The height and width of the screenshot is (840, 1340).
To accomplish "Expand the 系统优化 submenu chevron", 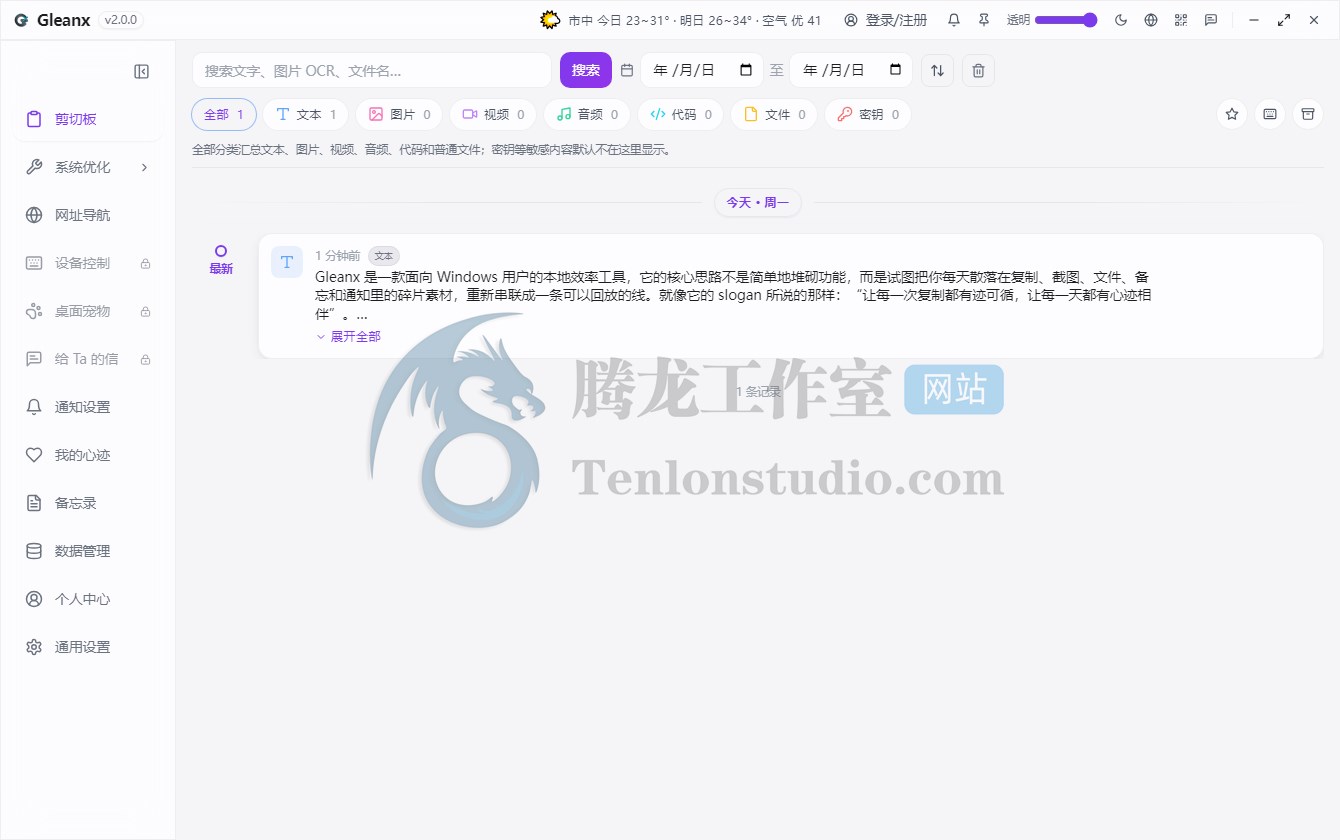I will click(144, 167).
